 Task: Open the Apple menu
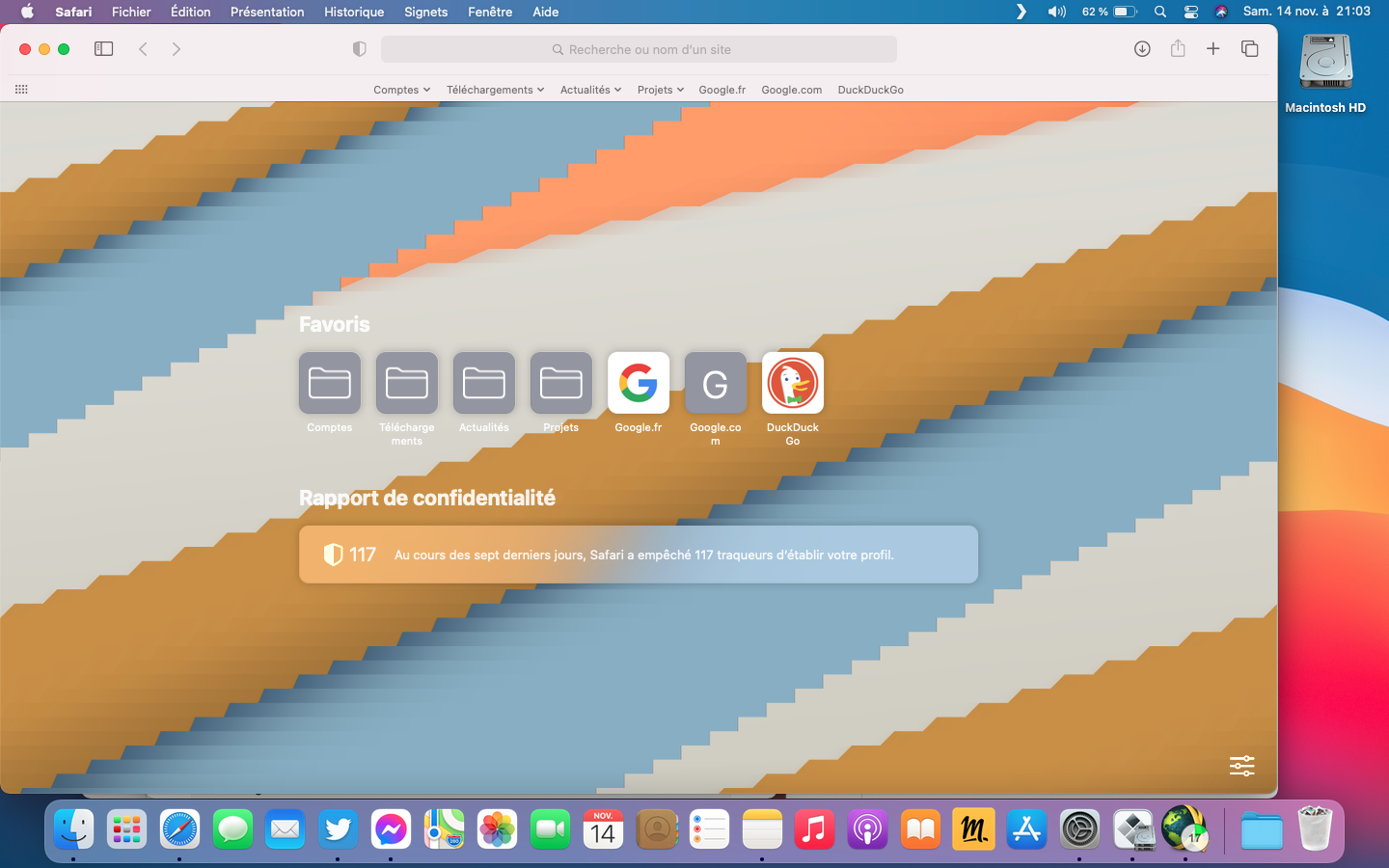27,12
